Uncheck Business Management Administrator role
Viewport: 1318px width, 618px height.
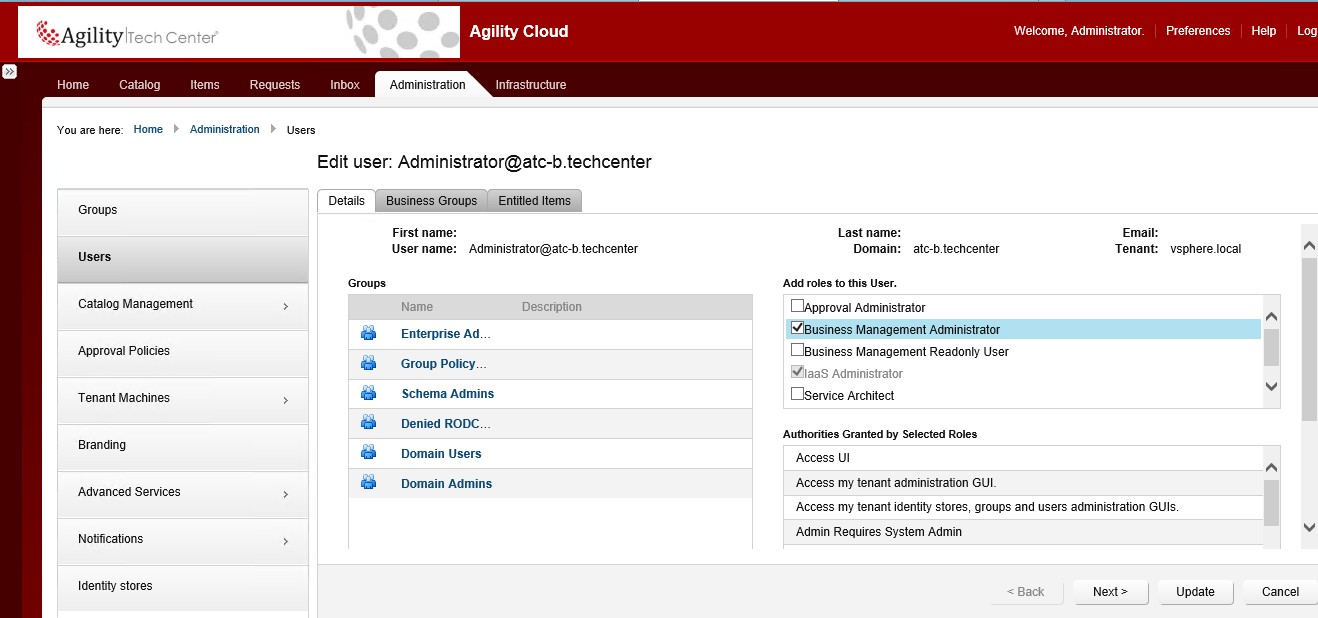tap(797, 328)
